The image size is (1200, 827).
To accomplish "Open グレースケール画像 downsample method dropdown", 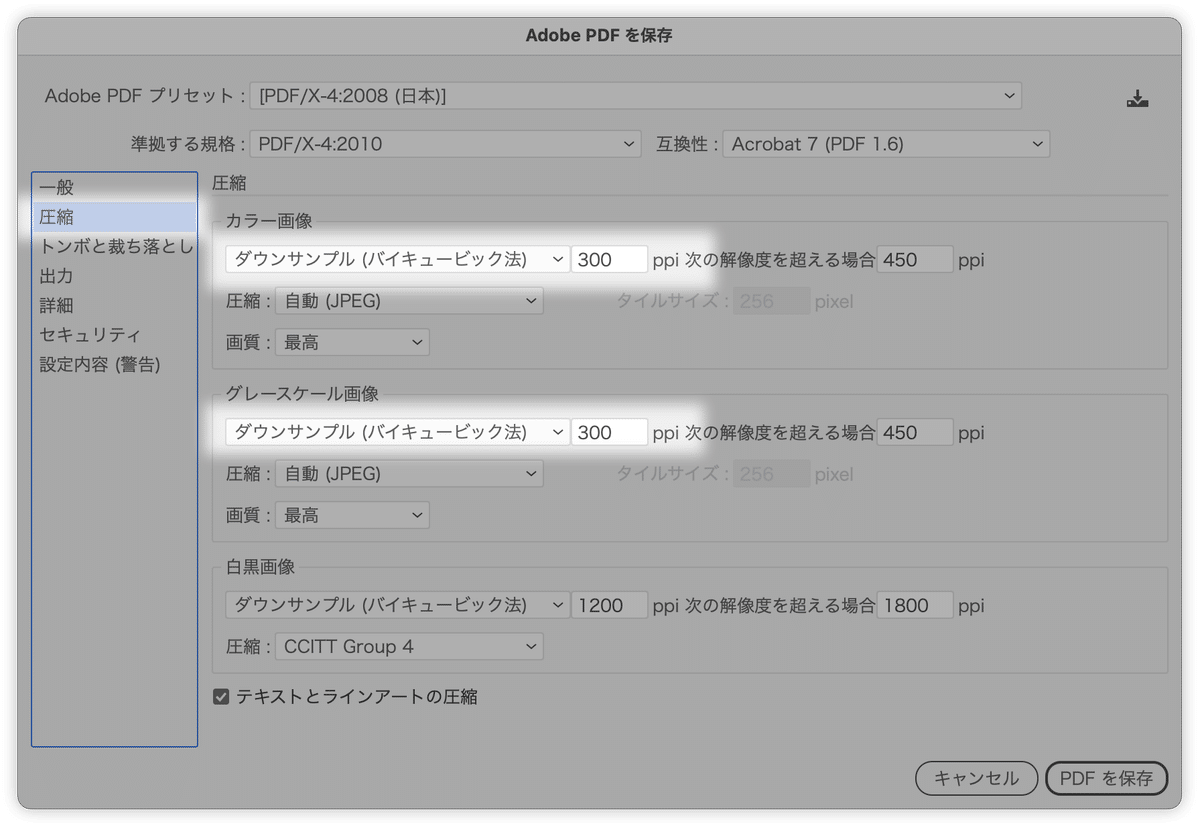I will pos(397,433).
